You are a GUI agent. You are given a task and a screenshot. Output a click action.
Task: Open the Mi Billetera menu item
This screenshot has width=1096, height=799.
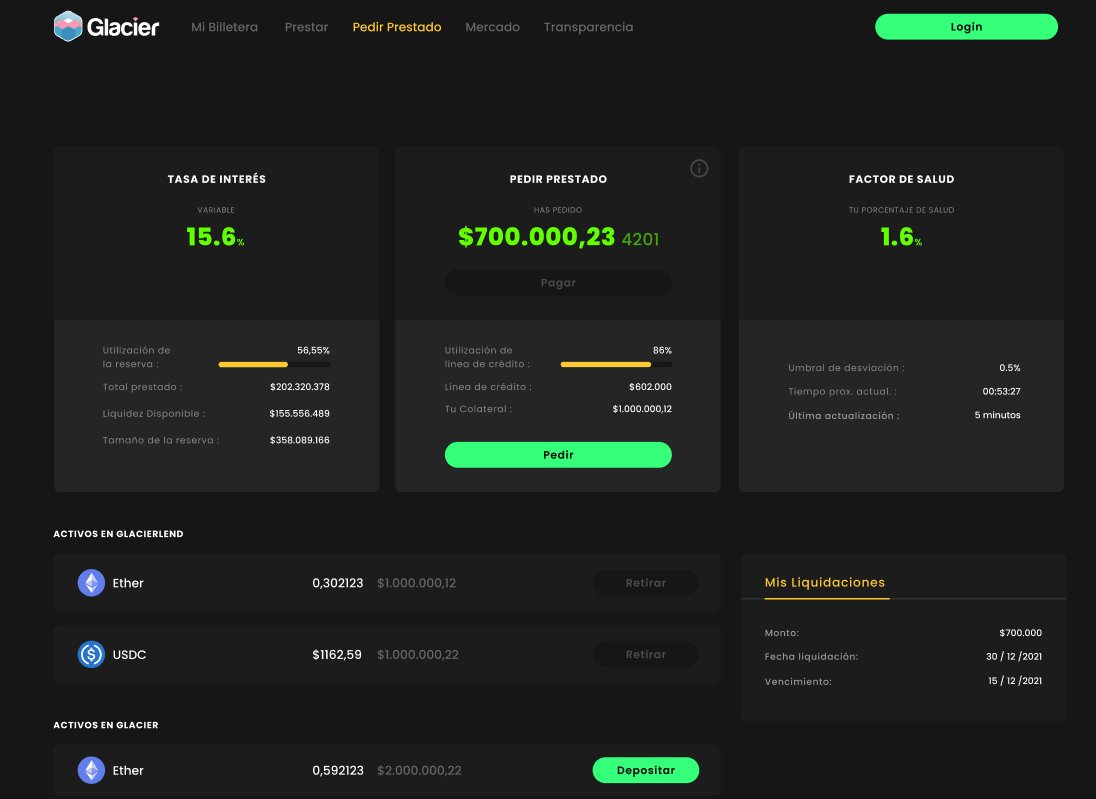click(x=224, y=27)
